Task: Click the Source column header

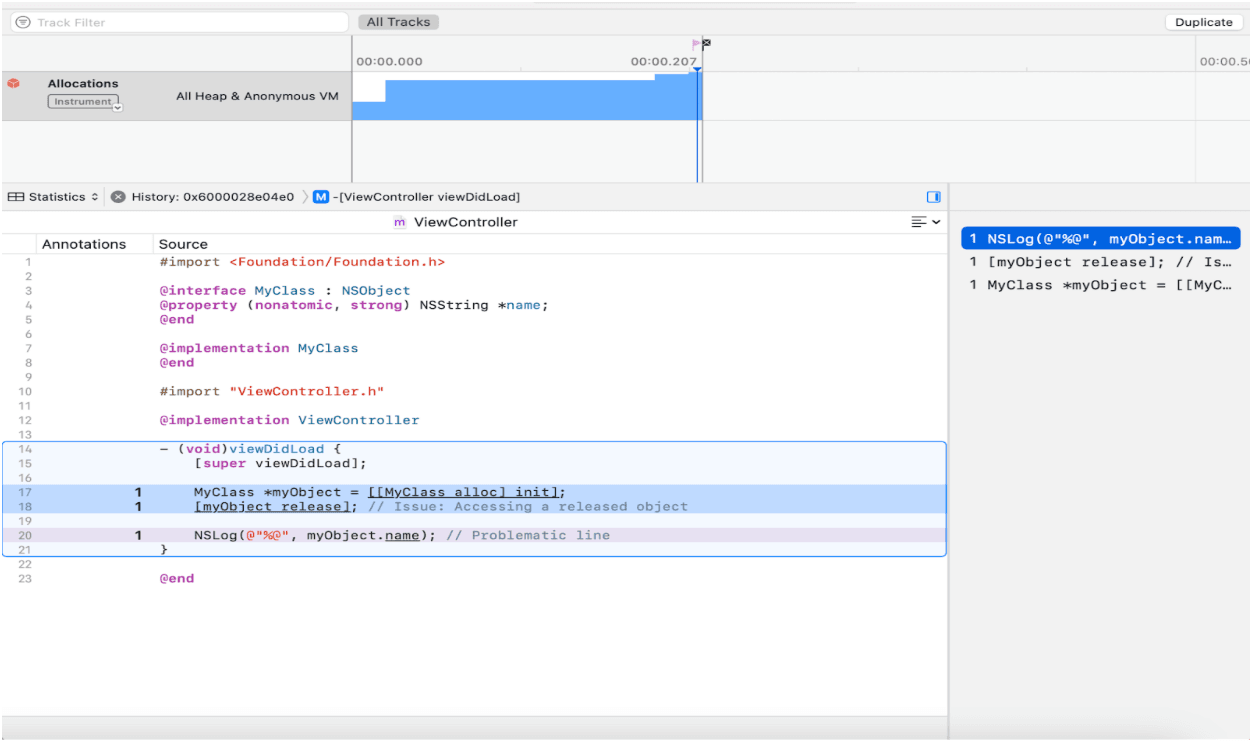Action: 183,244
